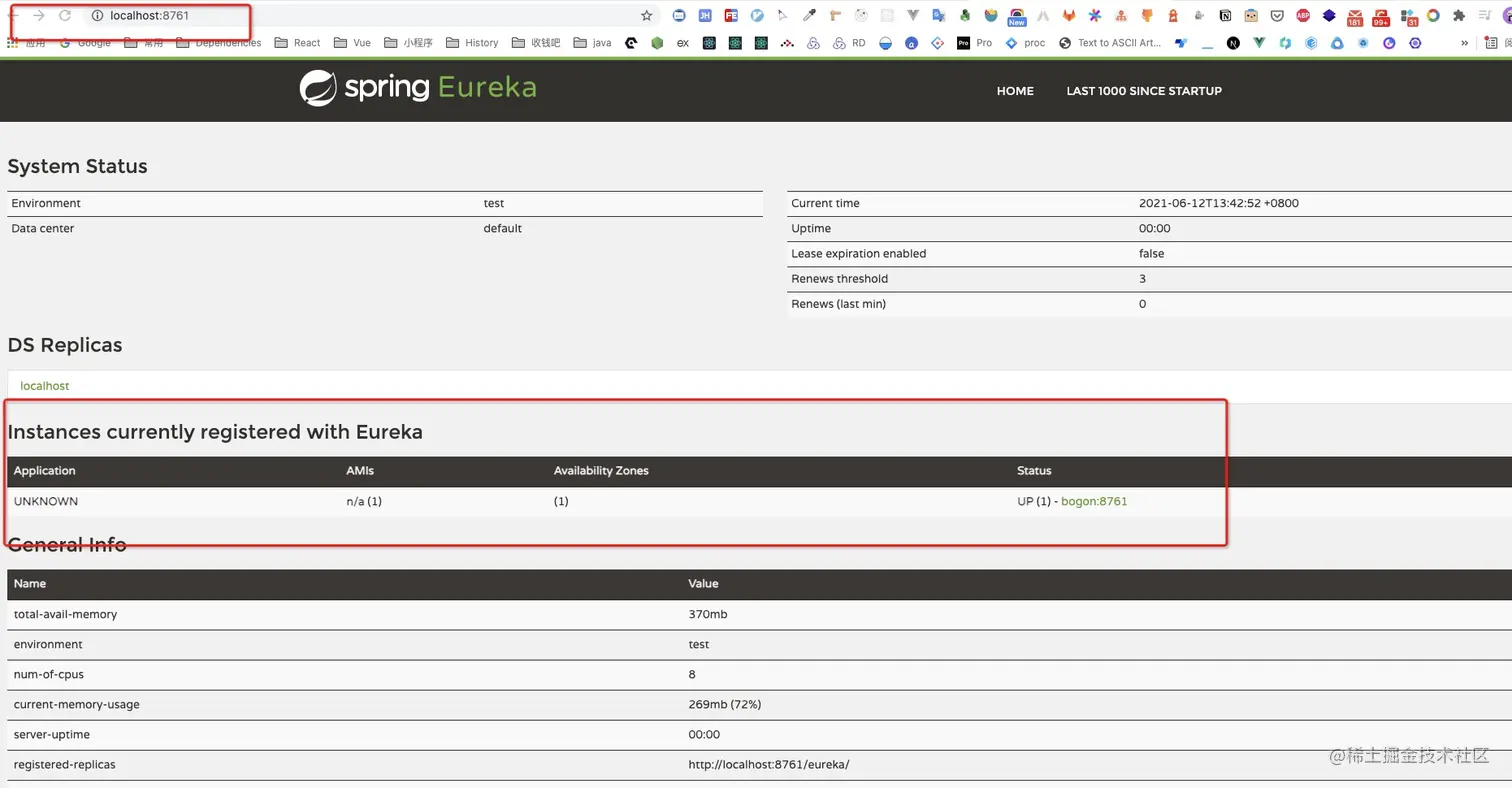Click the 'Renews (last min)' row label
Viewport: 1512px width, 788px height.
click(839, 304)
